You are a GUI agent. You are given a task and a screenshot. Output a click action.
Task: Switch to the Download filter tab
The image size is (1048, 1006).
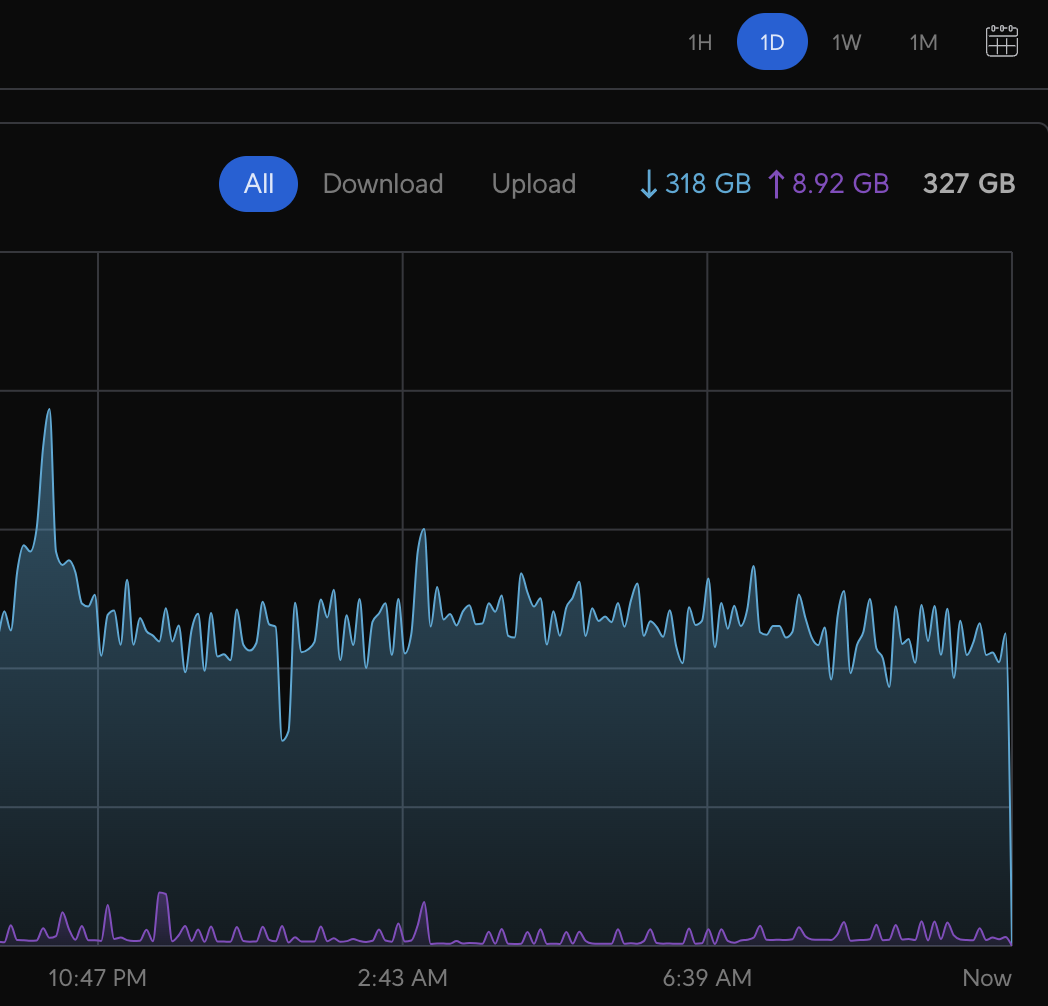[x=383, y=184]
